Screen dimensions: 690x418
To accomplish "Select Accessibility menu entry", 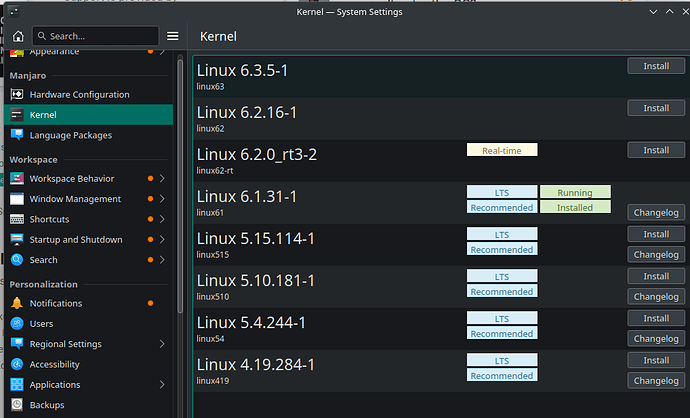I will tap(88, 364).
